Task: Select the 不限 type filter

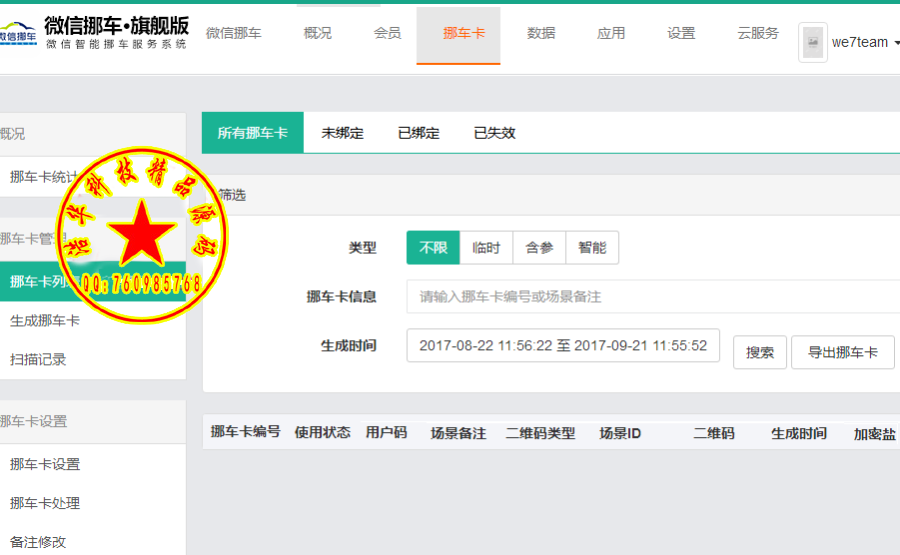Action: coord(433,247)
